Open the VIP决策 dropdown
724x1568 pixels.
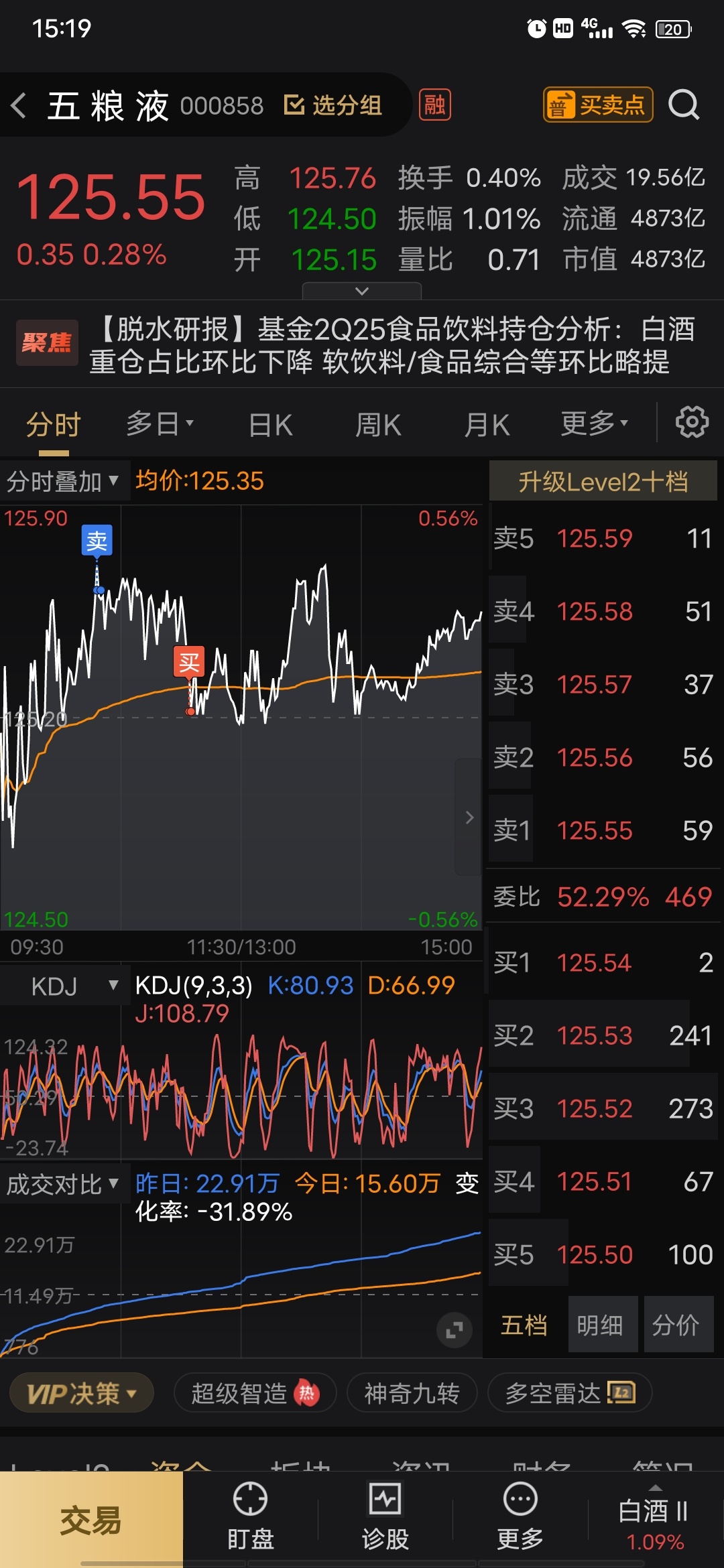(82, 1393)
